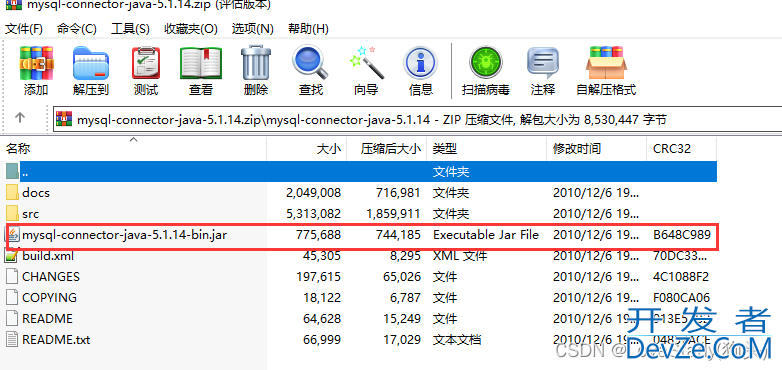Screen dimensions: 782x370
Task: Click the archive path address field
Action: click(x=418, y=120)
